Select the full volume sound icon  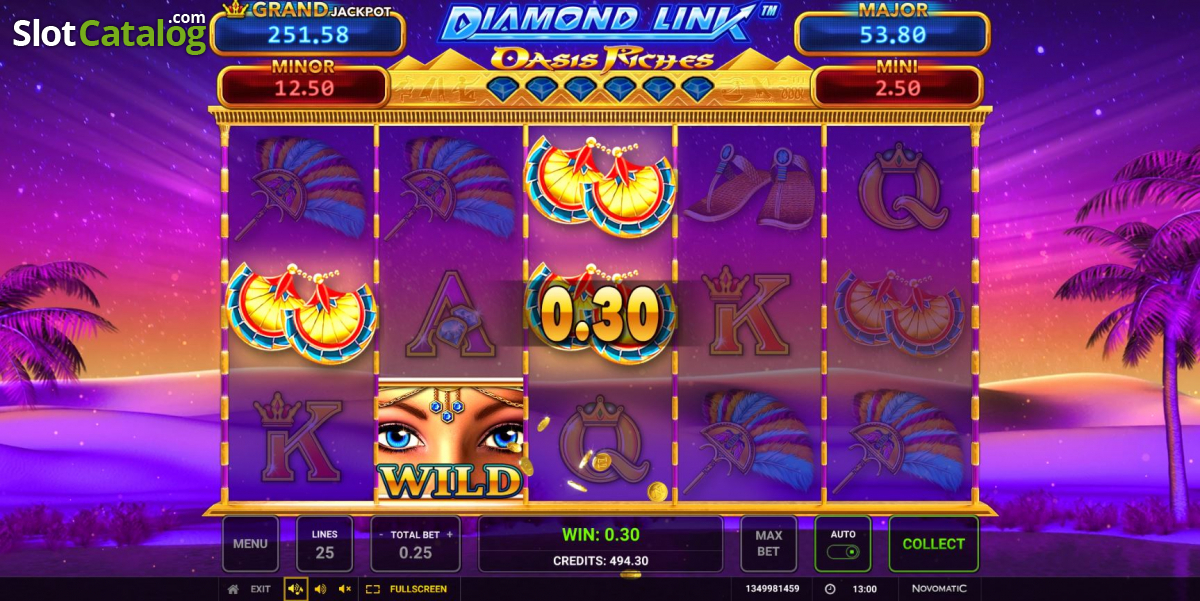[x=296, y=589]
